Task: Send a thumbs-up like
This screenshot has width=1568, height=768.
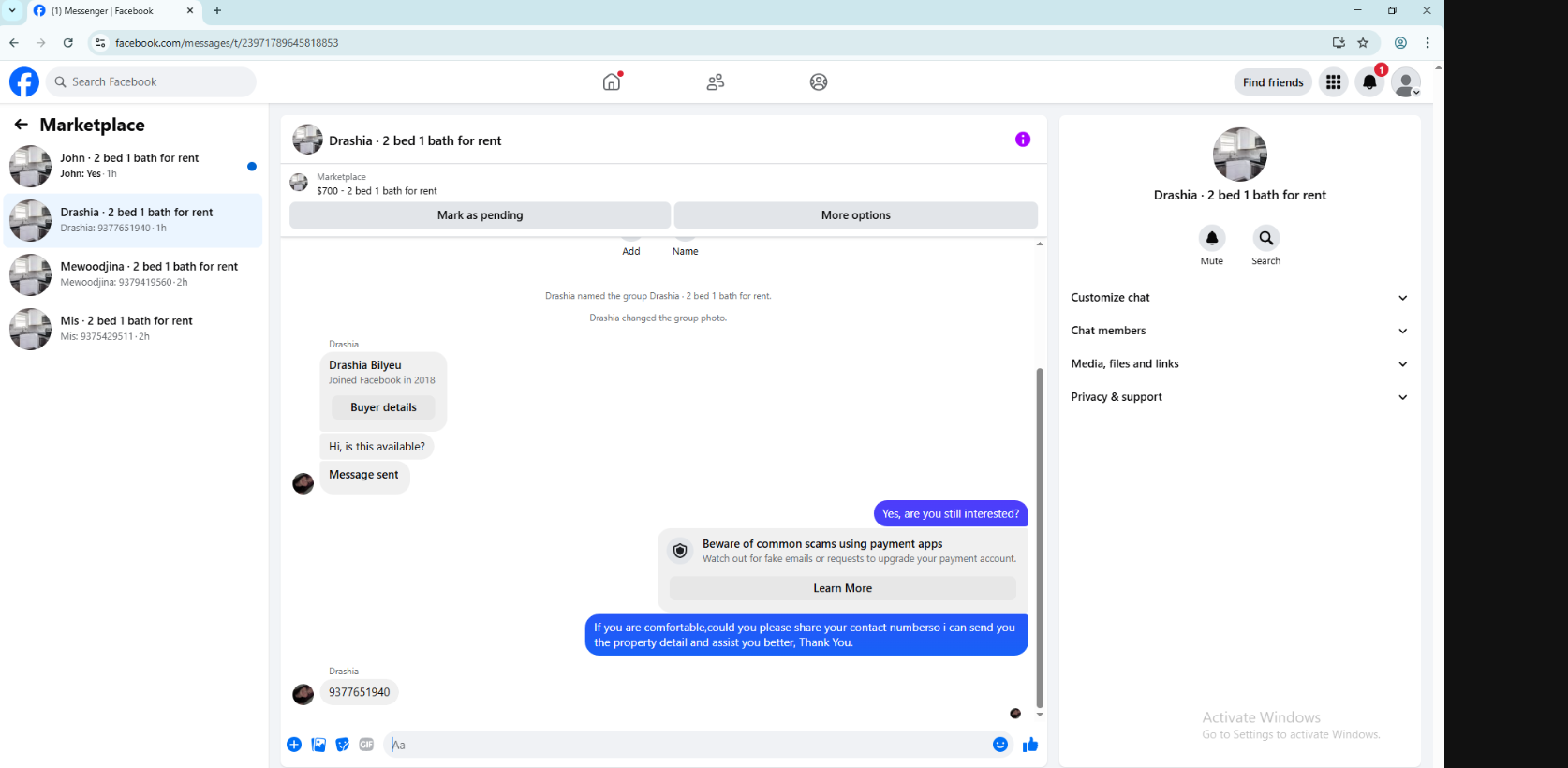Action: [1030, 745]
